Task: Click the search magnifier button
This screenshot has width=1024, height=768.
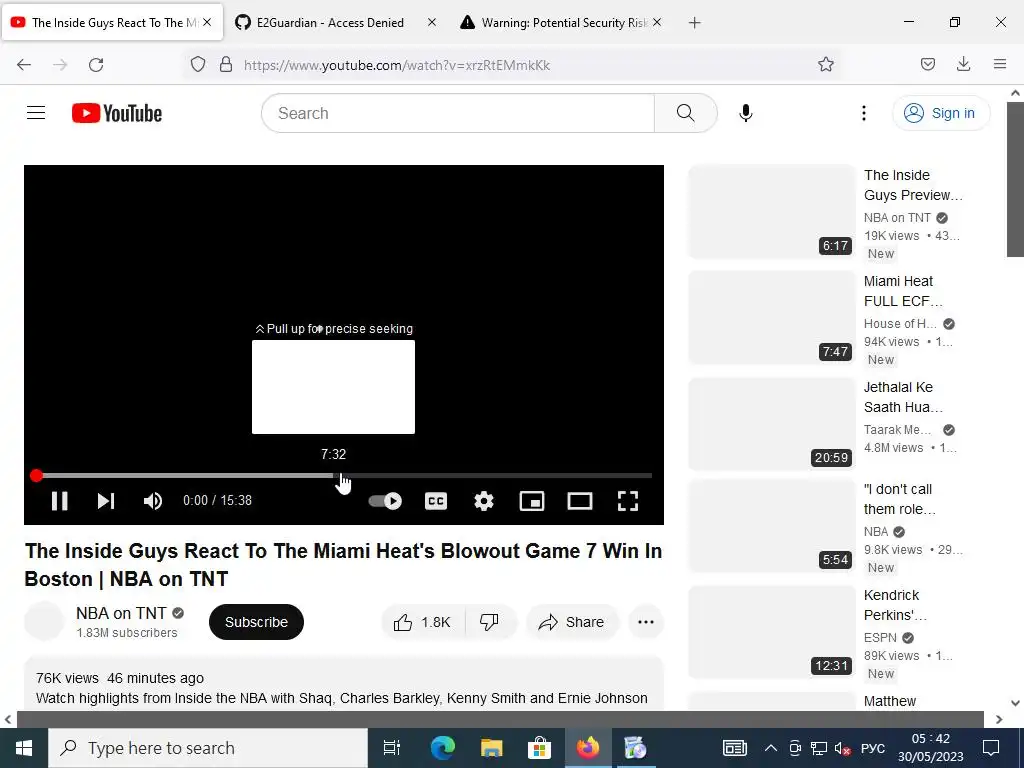Action: click(686, 113)
